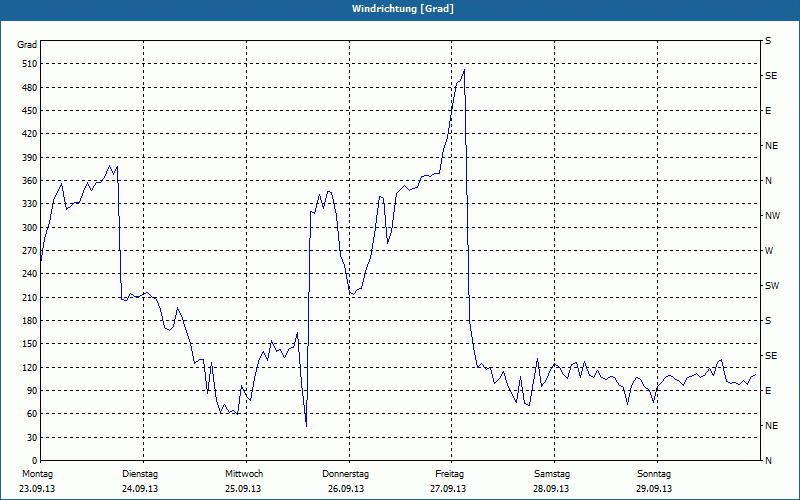Select the 300 y-axis label
This screenshot has width=800, height=500.
point(30,228)
